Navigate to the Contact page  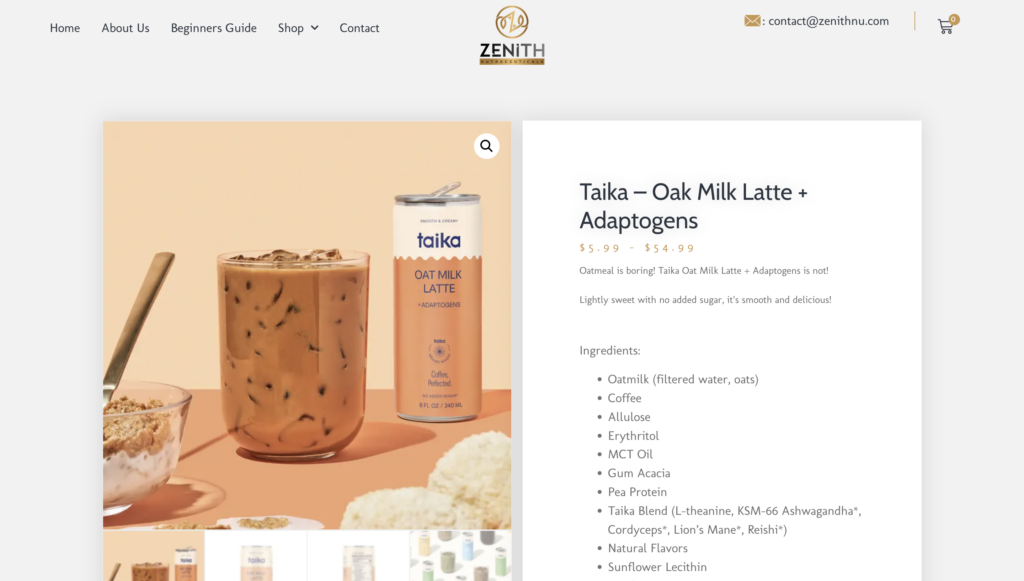359,28
